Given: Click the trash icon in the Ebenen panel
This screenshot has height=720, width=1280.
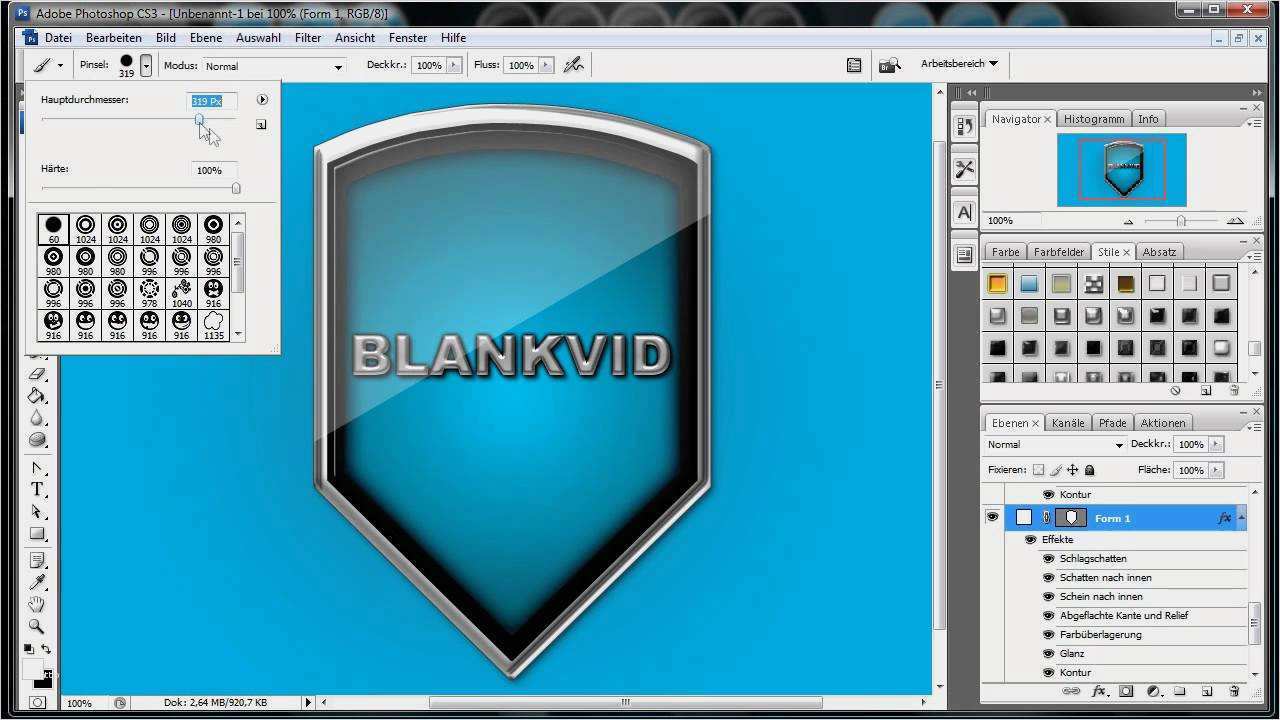Looking at the screenshot, I should coord(1234,691).
